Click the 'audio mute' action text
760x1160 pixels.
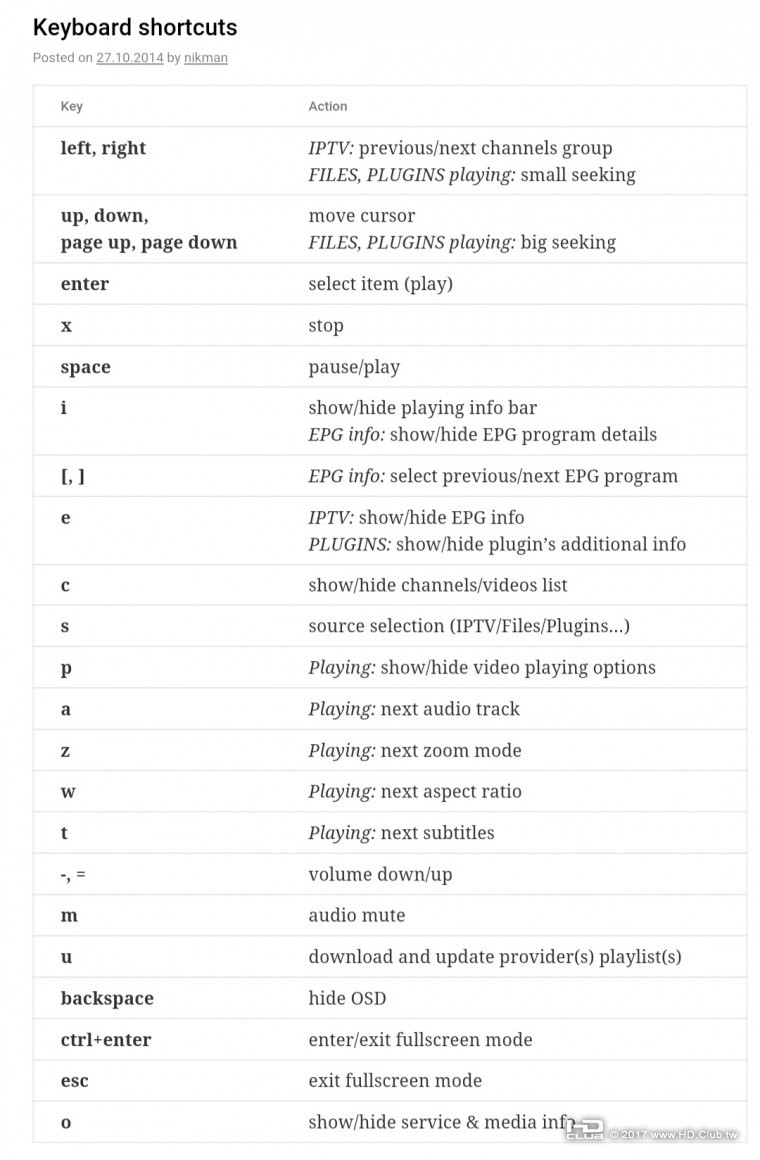(x=357, y=915)
